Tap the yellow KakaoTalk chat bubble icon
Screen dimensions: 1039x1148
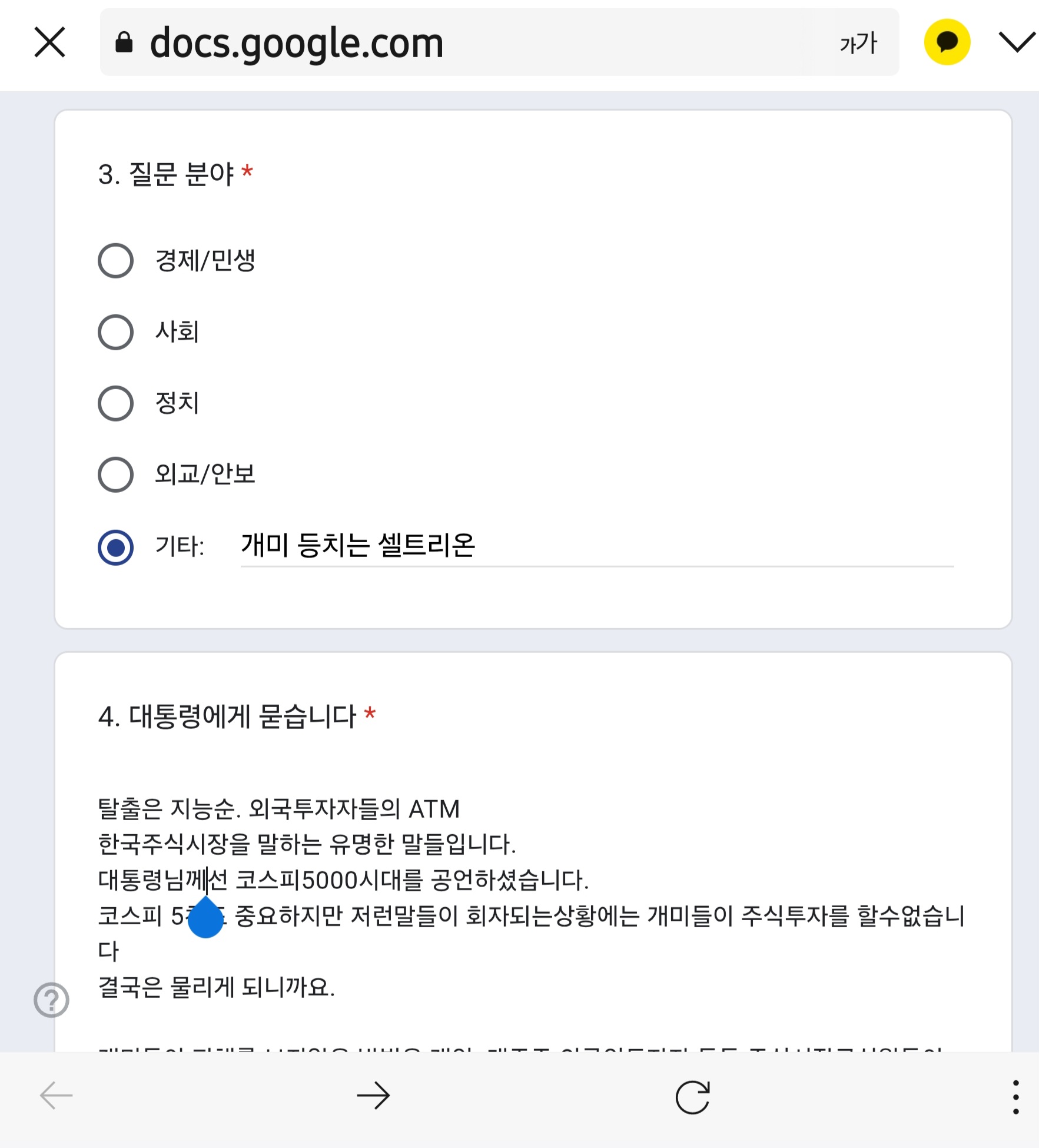947,42
